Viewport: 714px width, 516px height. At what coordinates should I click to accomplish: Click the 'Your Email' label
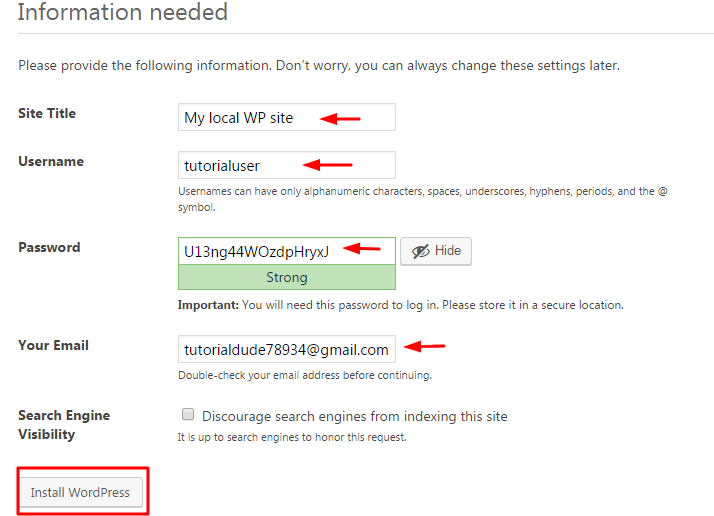pyautogui.click(x=53, y=345)
